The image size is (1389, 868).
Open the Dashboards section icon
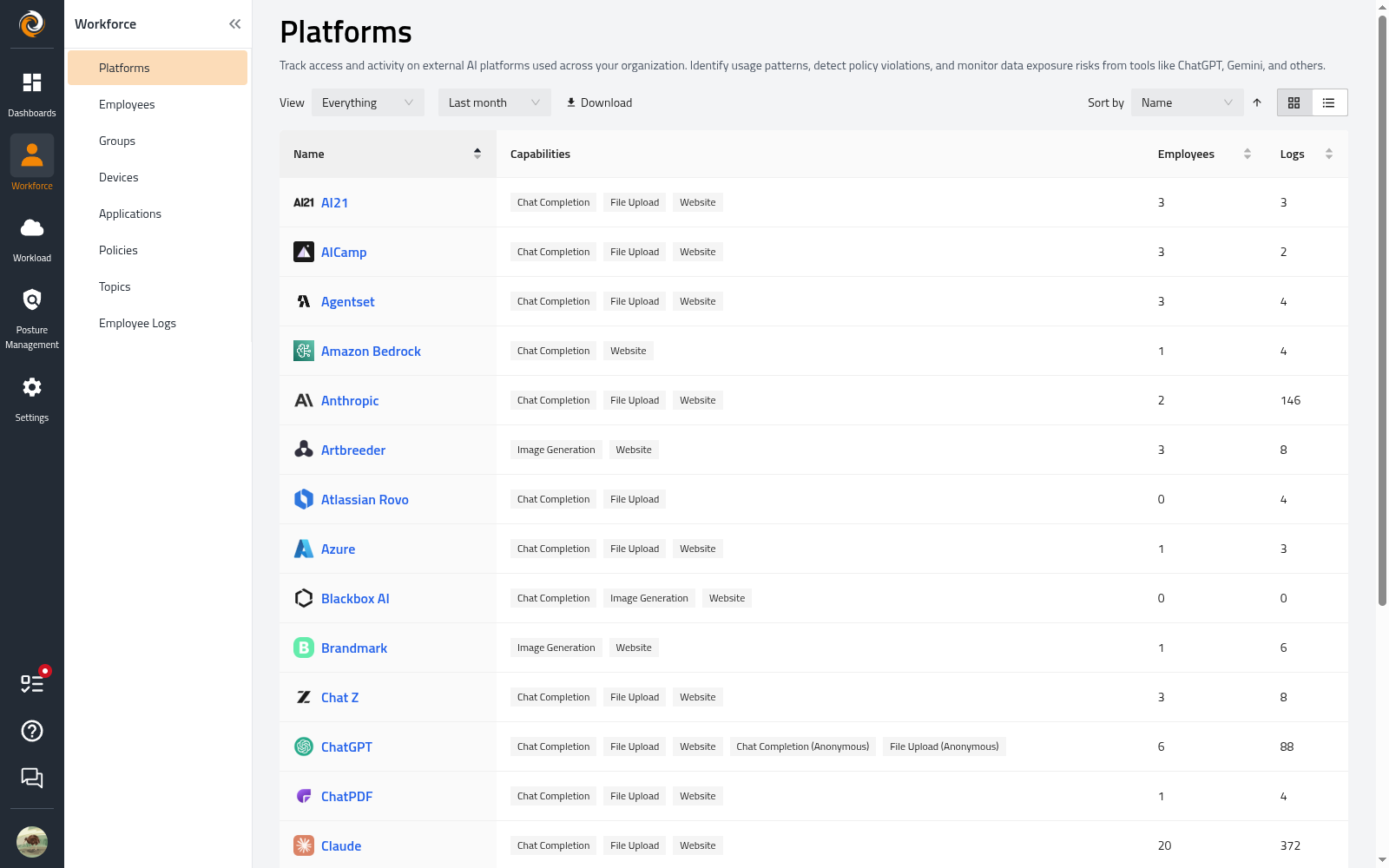click(x=32, y=82)
